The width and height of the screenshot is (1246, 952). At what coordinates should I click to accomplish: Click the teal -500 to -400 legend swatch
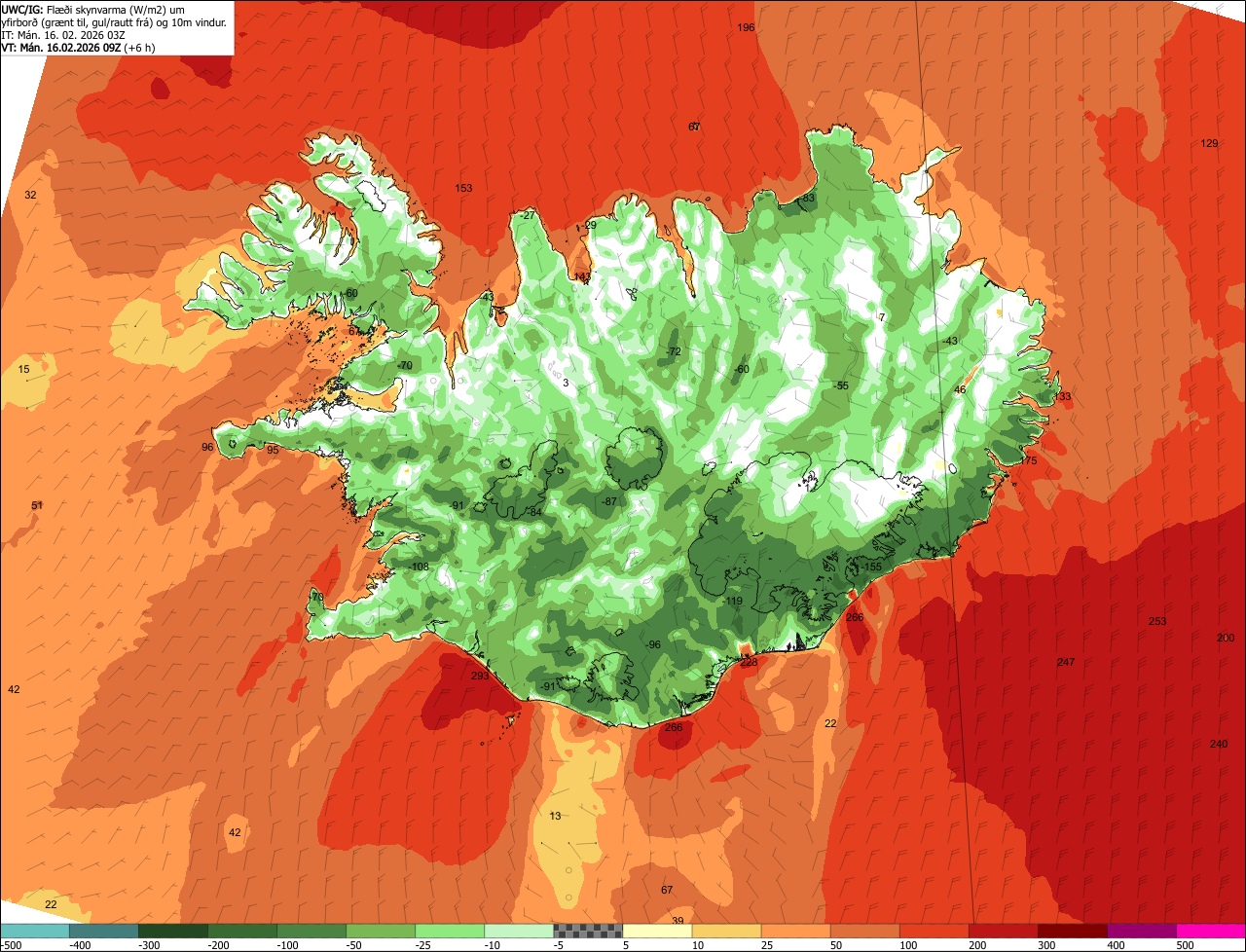tap(35, 931)
